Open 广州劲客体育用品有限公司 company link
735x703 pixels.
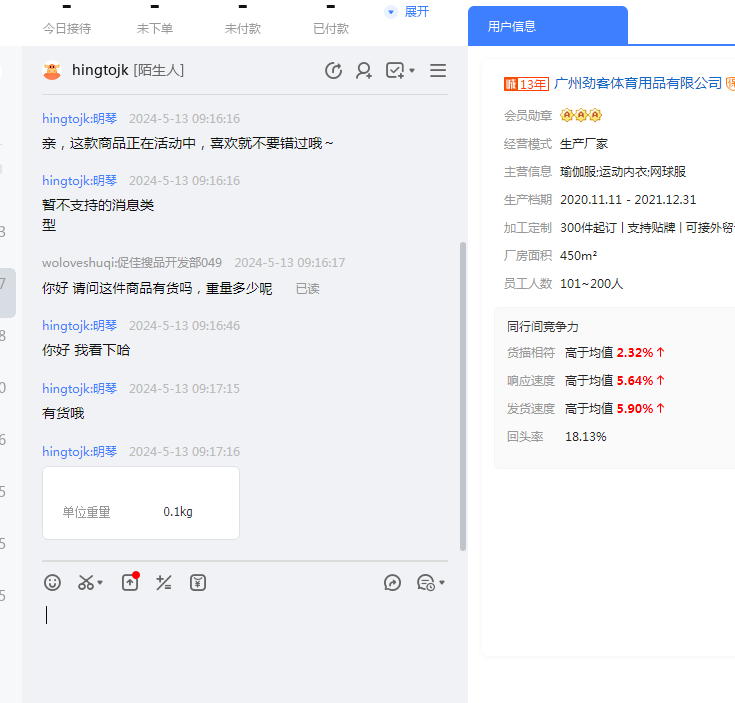click(637, 83)
